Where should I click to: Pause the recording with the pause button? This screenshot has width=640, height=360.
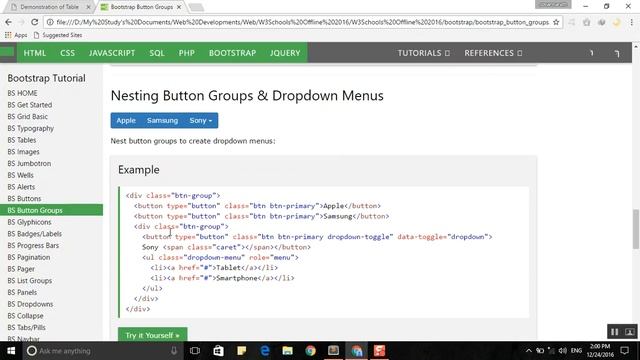[x=614, y=332]
